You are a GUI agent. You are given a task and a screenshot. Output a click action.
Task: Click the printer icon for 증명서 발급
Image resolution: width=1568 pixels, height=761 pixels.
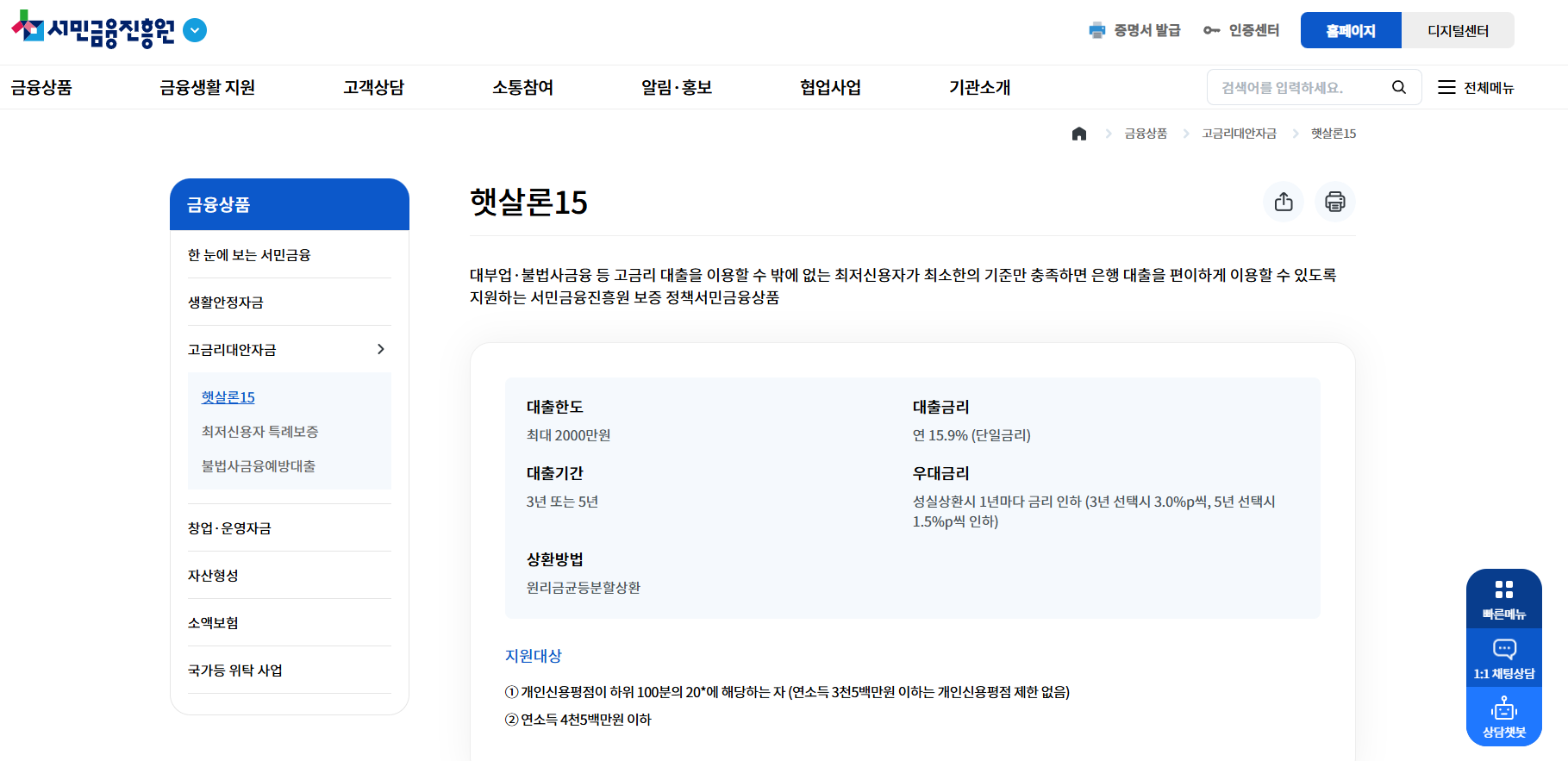1096,30
